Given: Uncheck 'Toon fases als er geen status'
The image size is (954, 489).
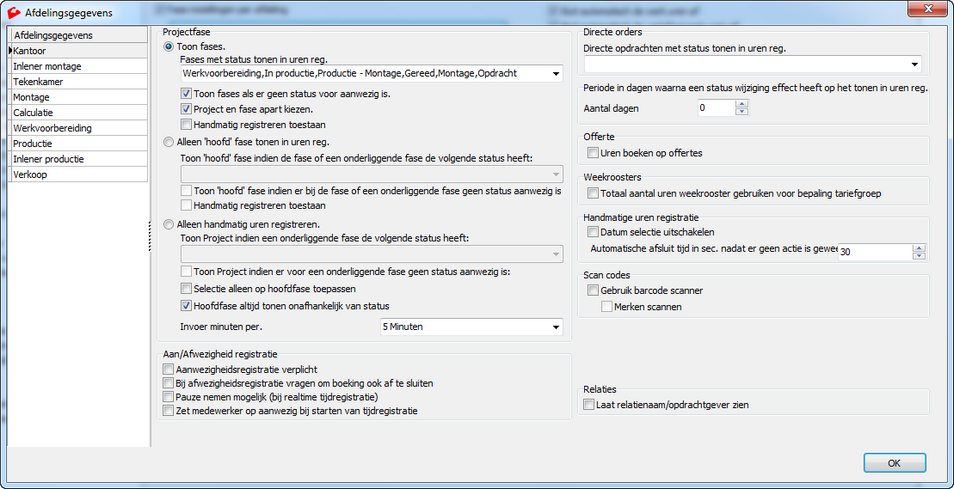Looking at the screenshot, I should pos(186,94).
